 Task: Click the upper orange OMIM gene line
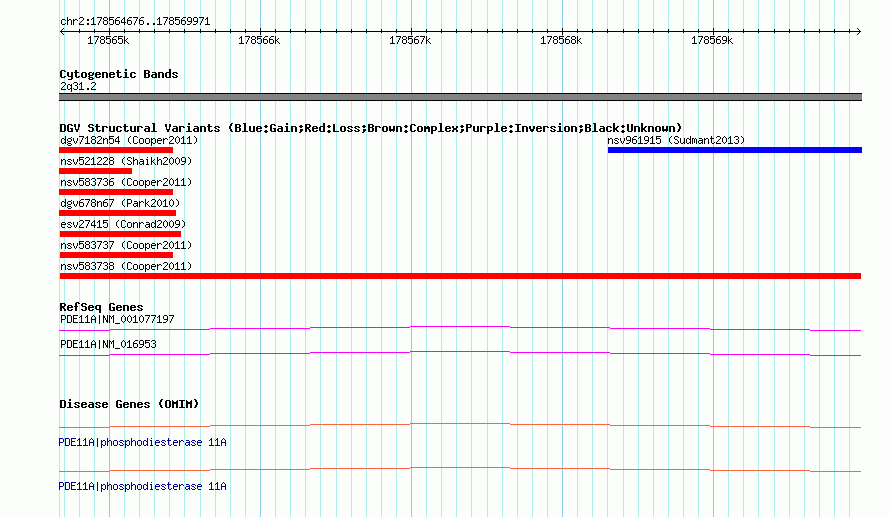pyautogui.click(x=460, y=424)
